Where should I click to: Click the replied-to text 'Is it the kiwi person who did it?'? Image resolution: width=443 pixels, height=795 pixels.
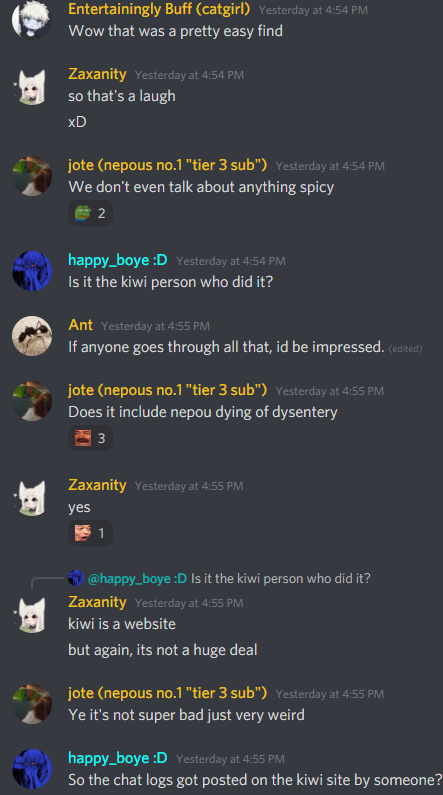pyautogui.click(x=281, y=579)
